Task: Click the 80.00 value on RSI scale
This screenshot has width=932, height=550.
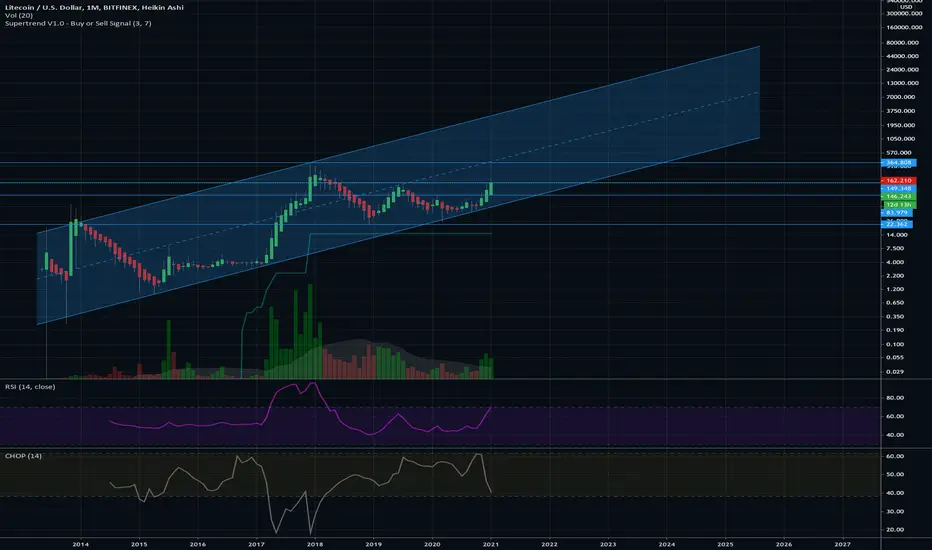Action: click(895, 398)
